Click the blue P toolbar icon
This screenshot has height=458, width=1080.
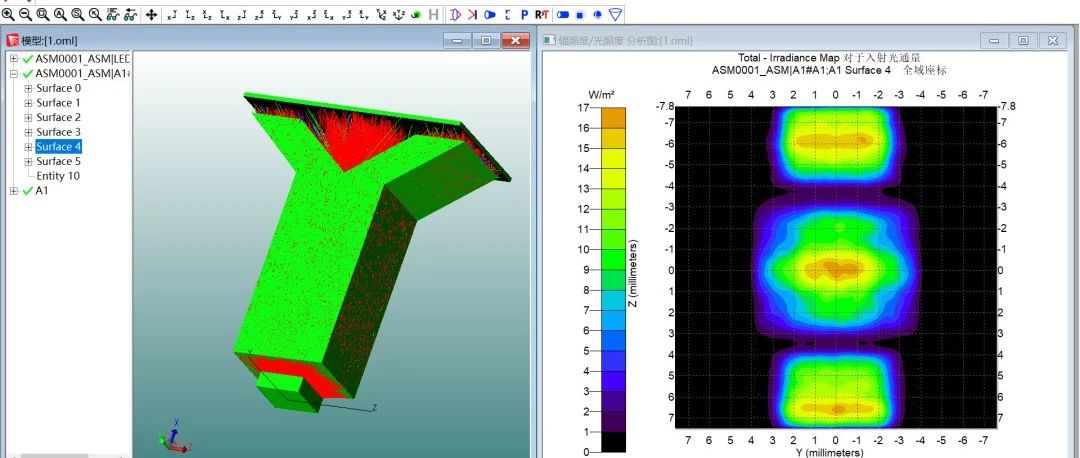[x=525, y=15]
